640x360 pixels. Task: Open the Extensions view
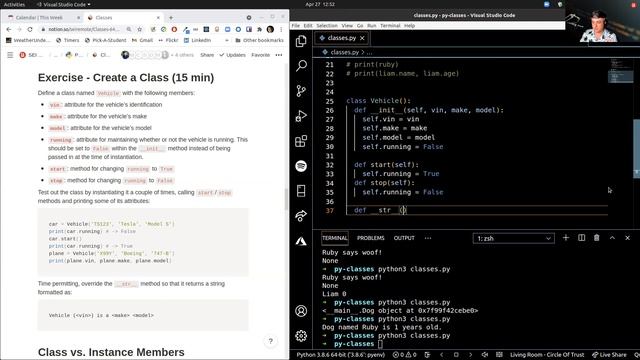click(301, 141)
